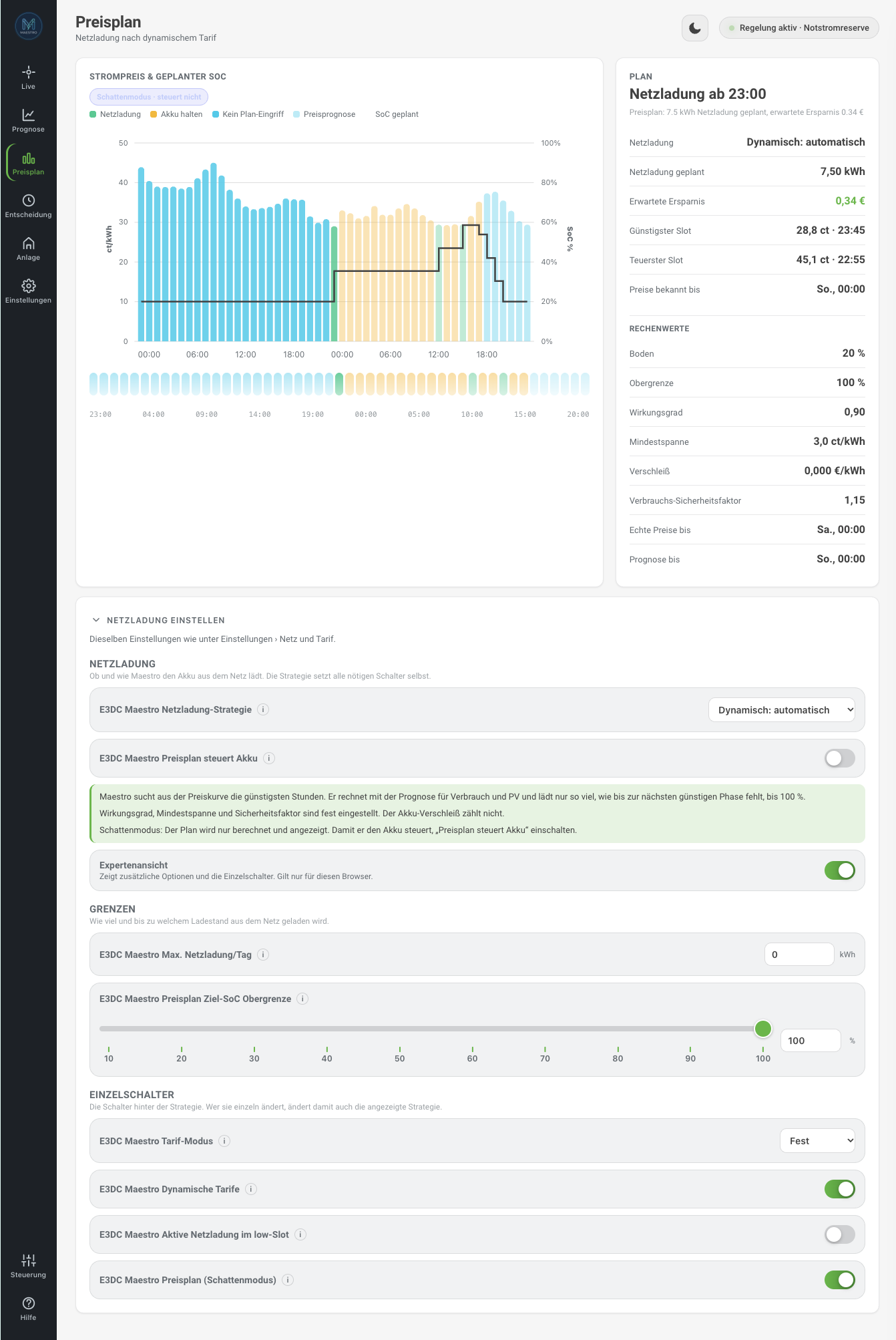Open the Hilfe question-mark icon

28,1303
